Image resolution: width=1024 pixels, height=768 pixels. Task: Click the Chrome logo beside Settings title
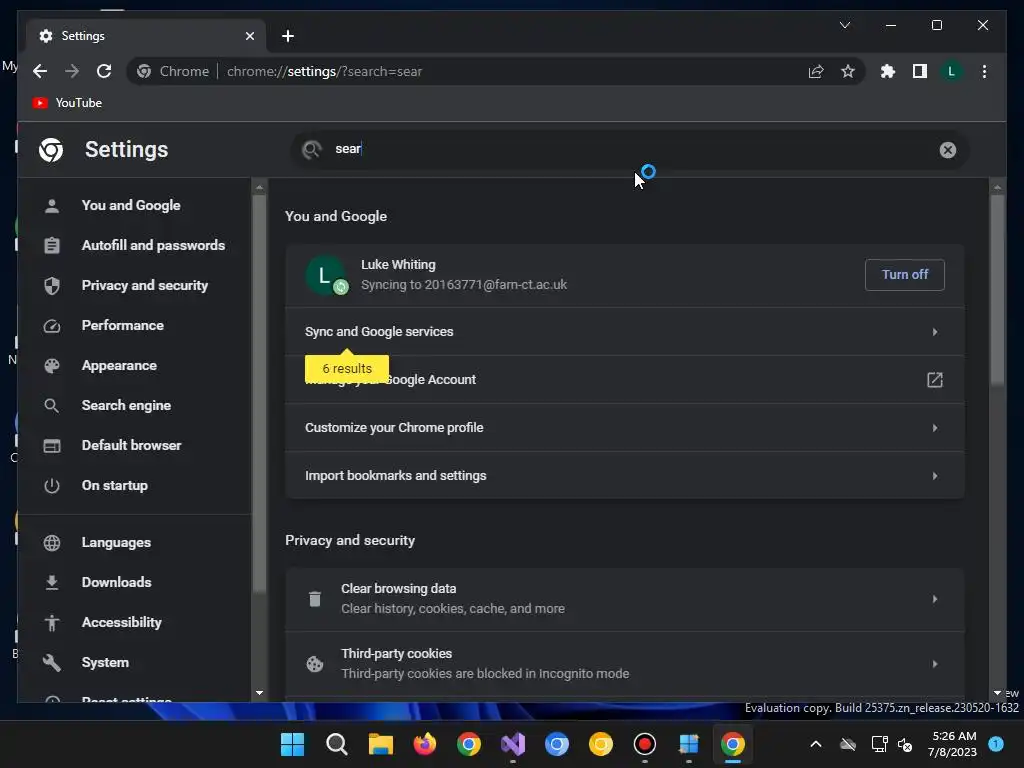pos(51,150)
